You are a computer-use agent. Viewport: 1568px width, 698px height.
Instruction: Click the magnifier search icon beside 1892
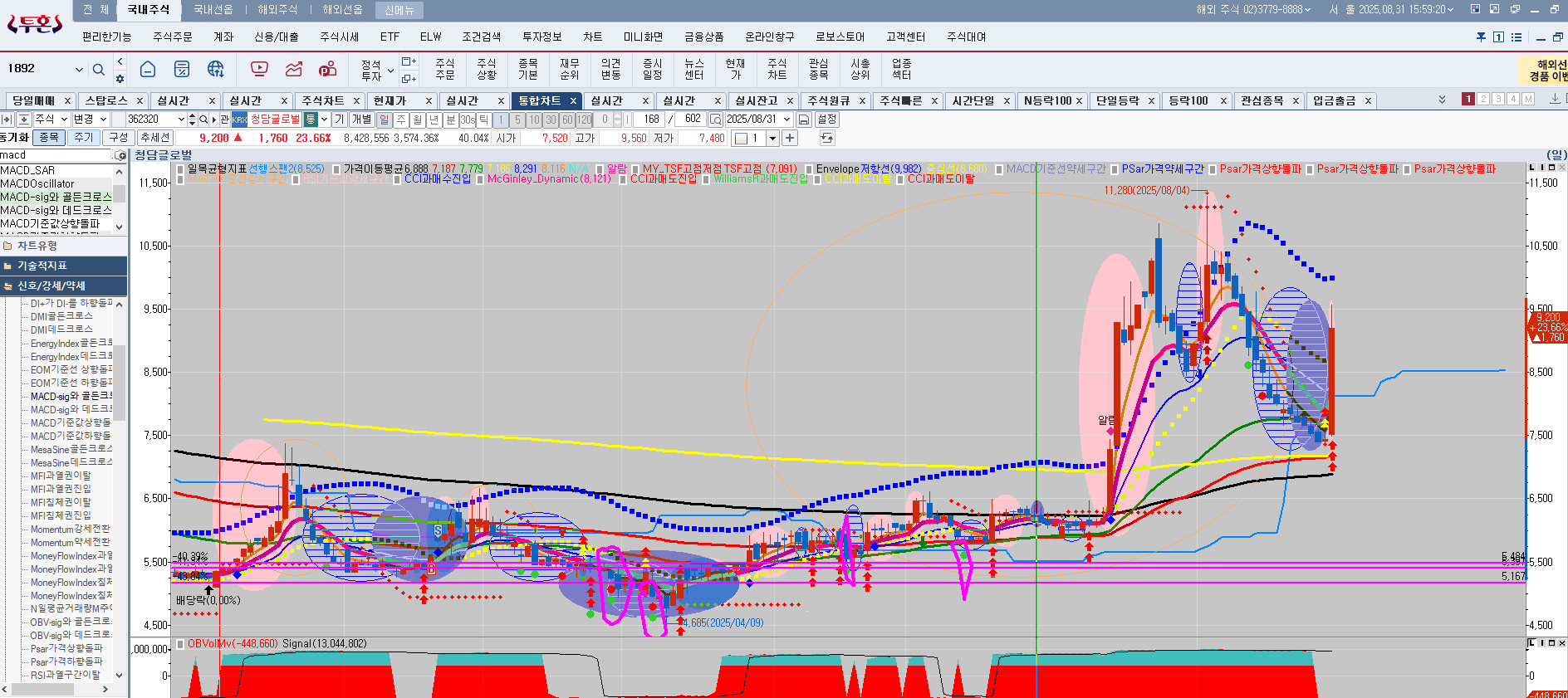pos(99,70)
